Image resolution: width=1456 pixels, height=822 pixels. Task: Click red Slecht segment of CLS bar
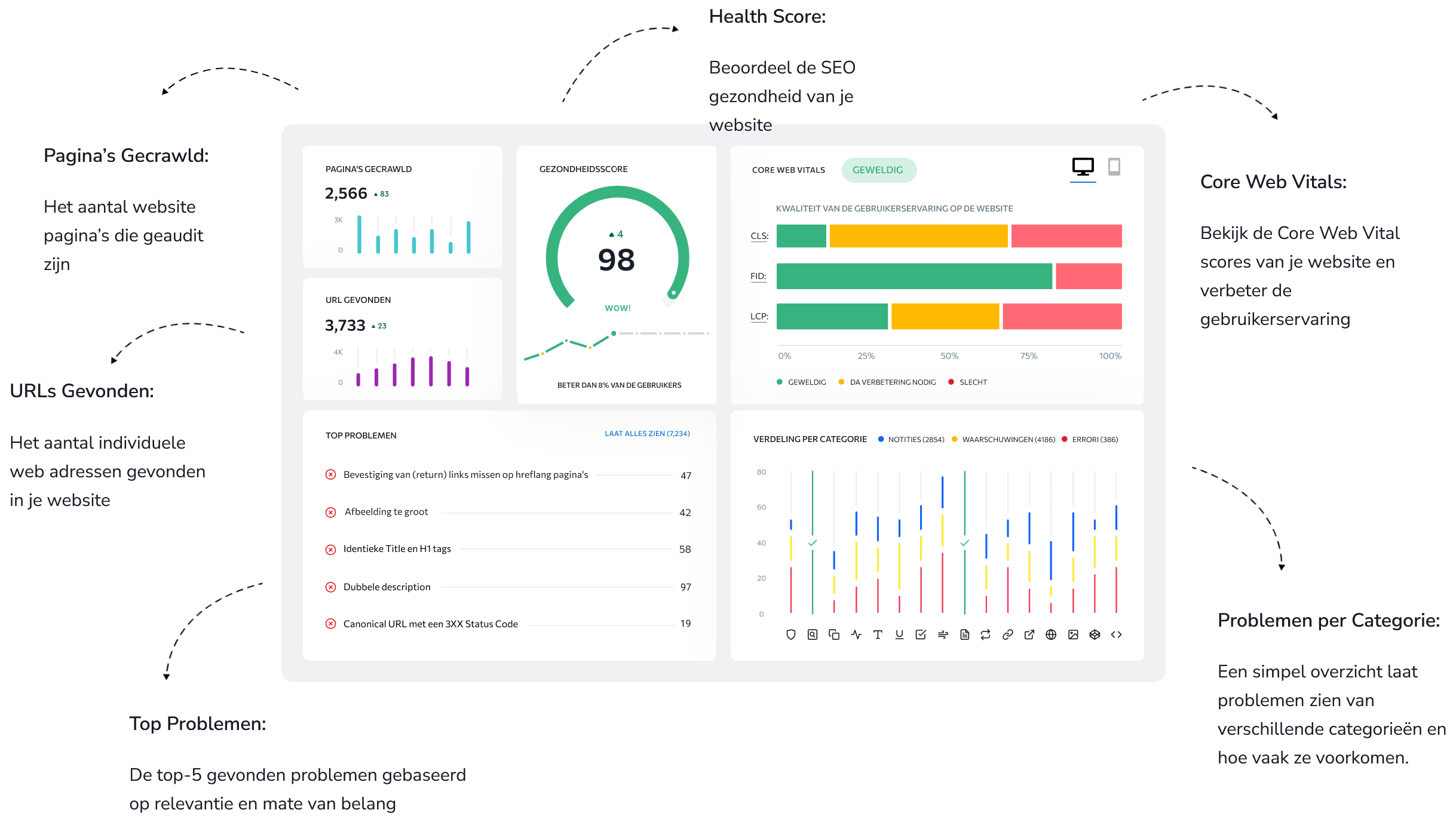point(1066,236)
